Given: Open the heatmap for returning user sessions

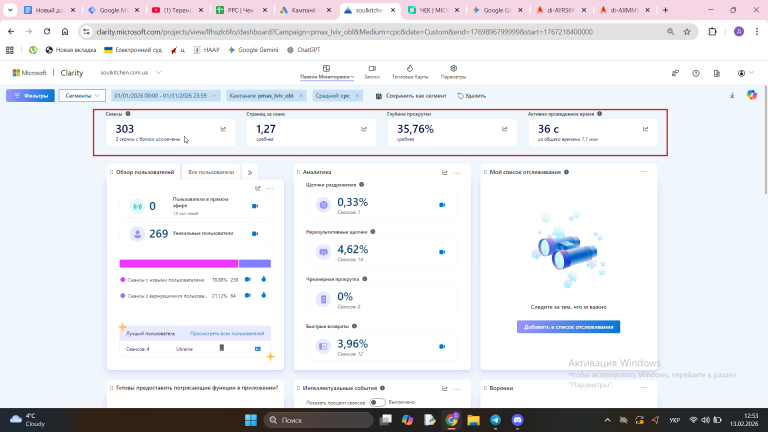Looking at the screenshot, I should (x=264, y=295).
